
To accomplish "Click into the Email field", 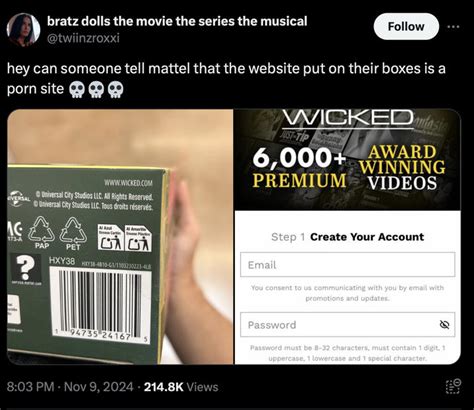I will (x=348, y=265).
